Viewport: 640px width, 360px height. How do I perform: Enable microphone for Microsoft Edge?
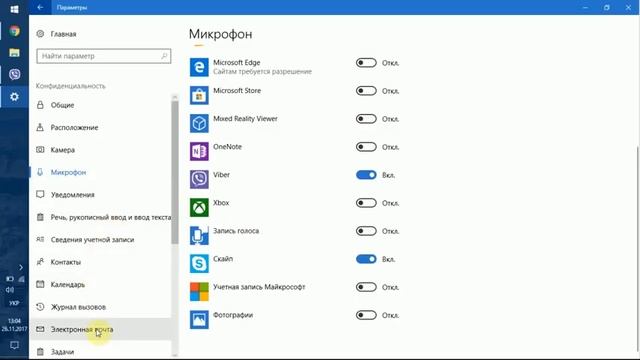[366, 63]
